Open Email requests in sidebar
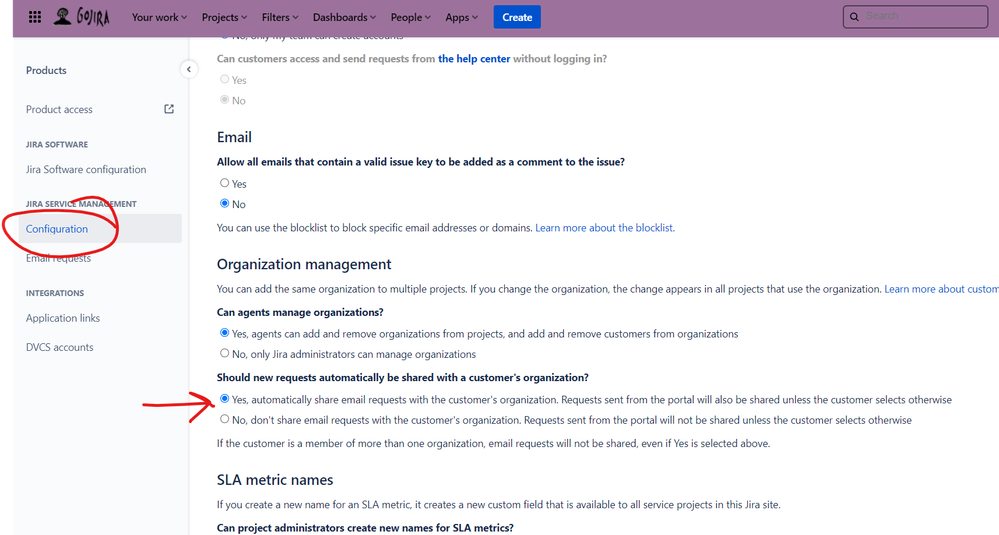Screen dimensions: 999x535 [58, 258]
